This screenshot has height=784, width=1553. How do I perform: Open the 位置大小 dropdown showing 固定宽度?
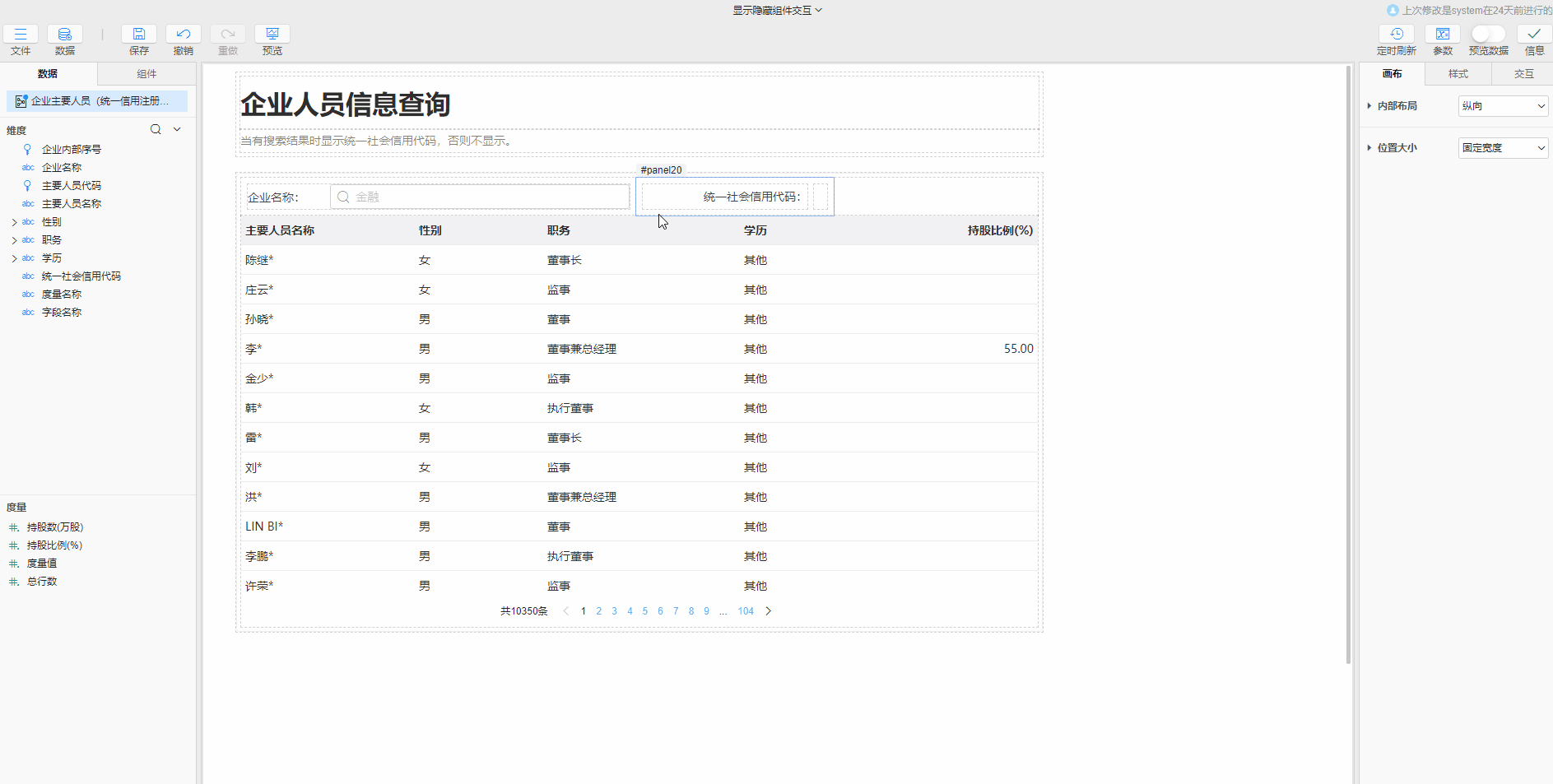point(1503,148)
